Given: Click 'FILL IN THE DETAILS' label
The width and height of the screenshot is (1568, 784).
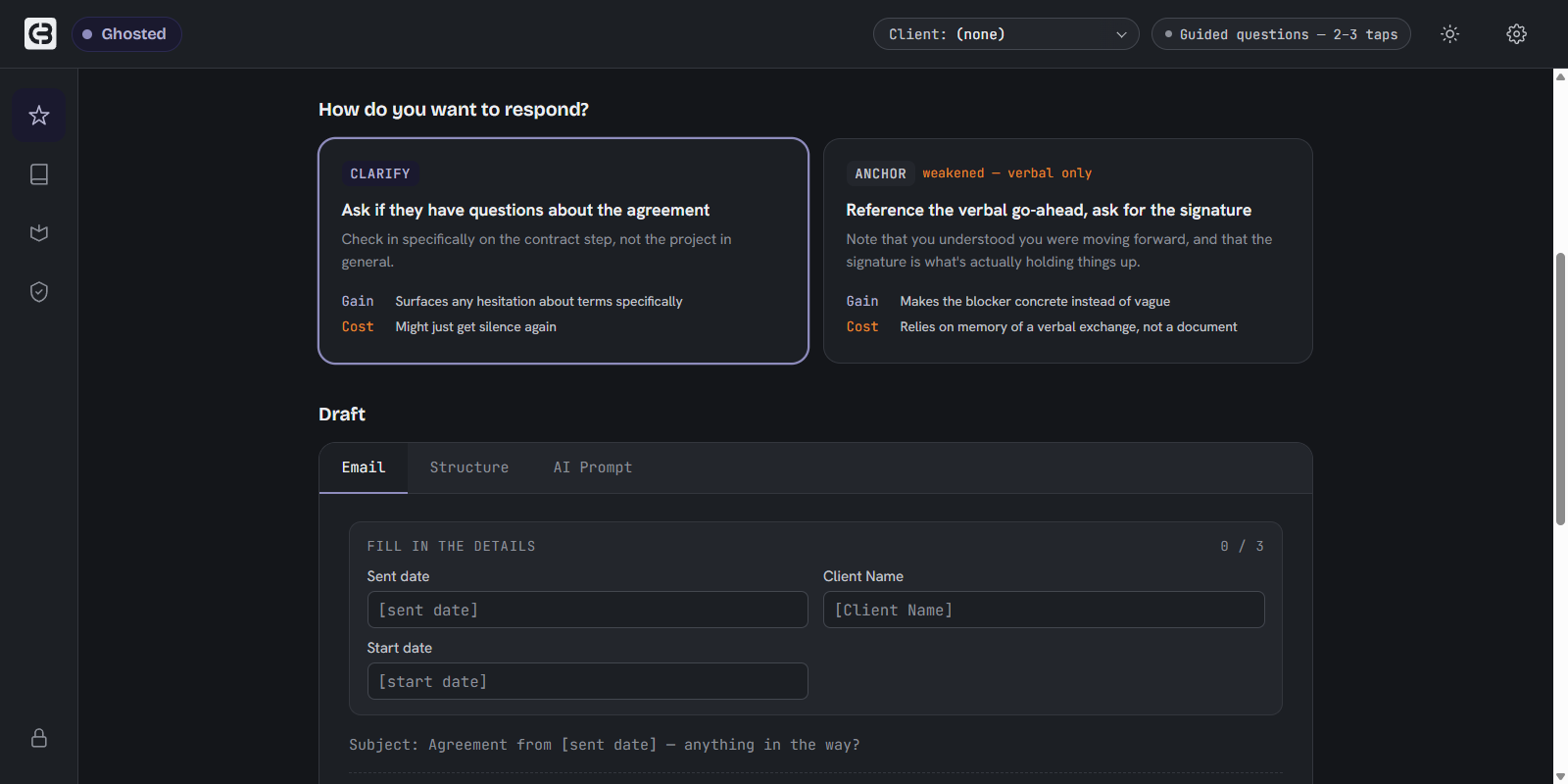Looking at the screenshot, I should 452,547.
